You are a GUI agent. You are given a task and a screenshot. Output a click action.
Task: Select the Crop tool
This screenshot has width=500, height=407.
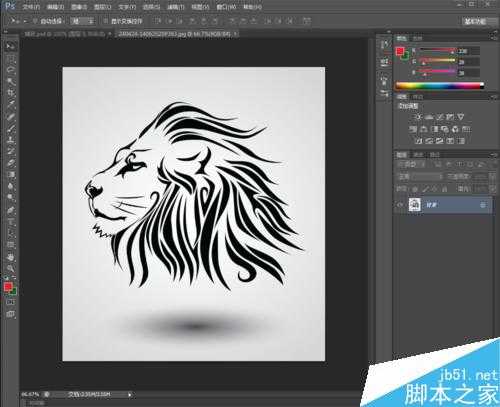(10, 93)
